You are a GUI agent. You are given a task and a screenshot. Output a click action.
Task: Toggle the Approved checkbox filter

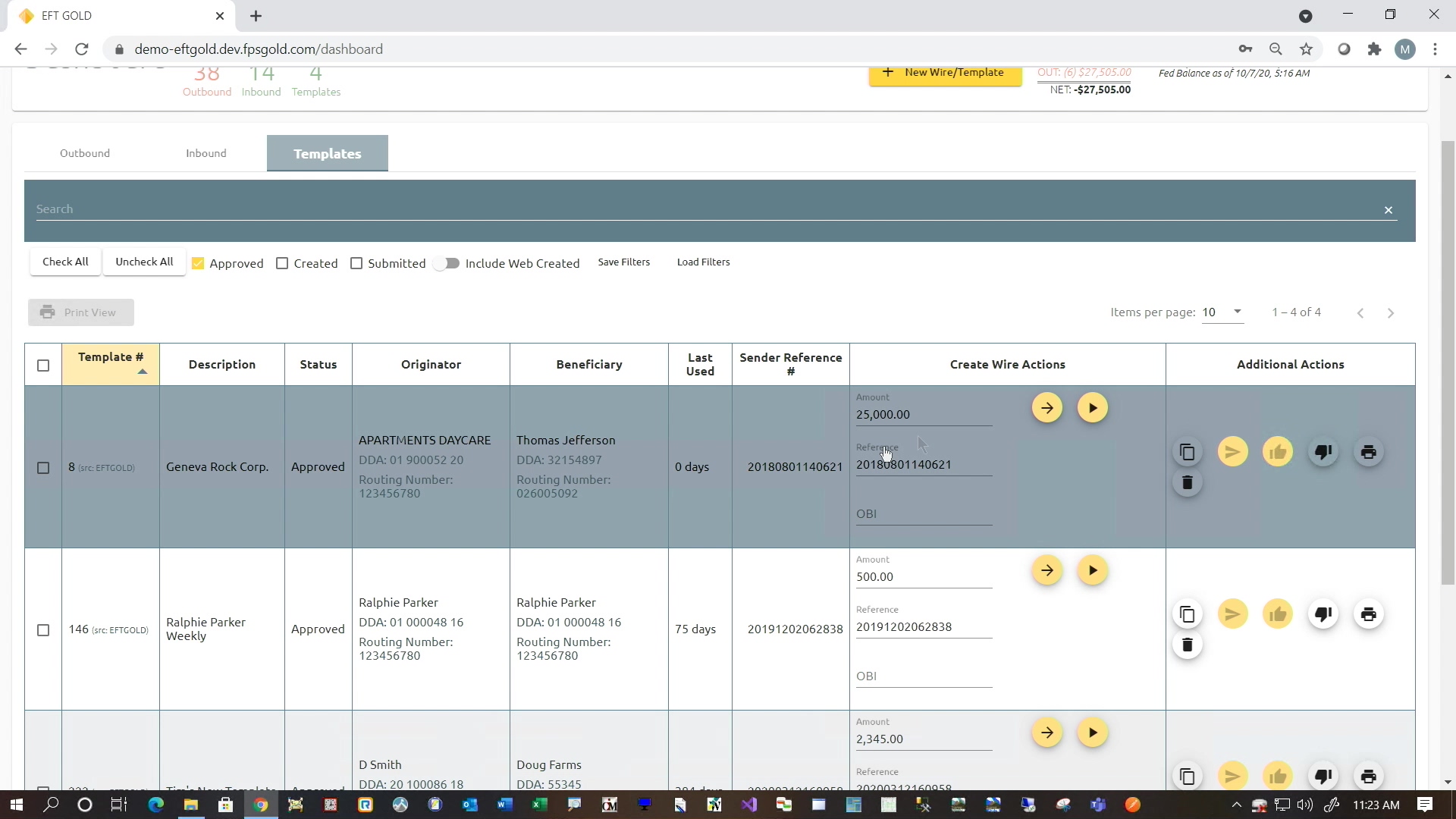click(x=197, y=263)
